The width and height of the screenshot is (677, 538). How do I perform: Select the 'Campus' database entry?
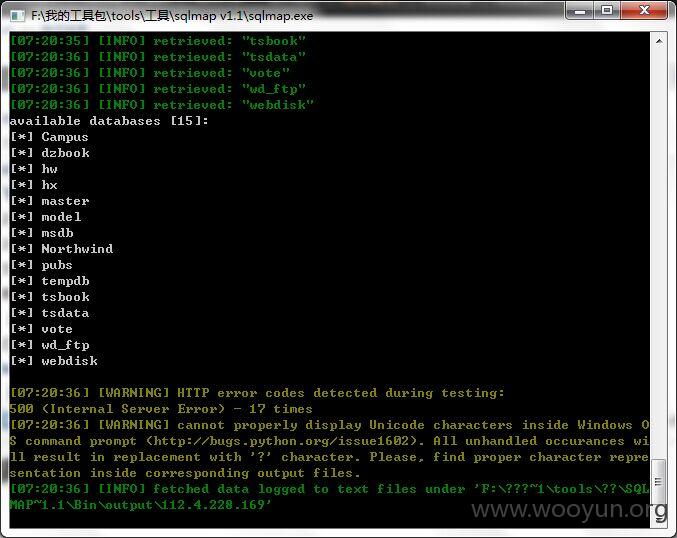click(x=65, y=137)
